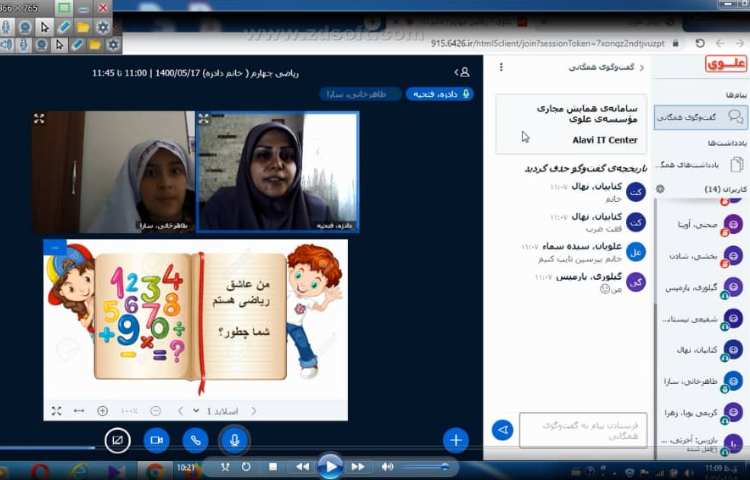Toggle webcam sharing in the conference controls
Screen dimensions: 750x480
tap(156, 440)
